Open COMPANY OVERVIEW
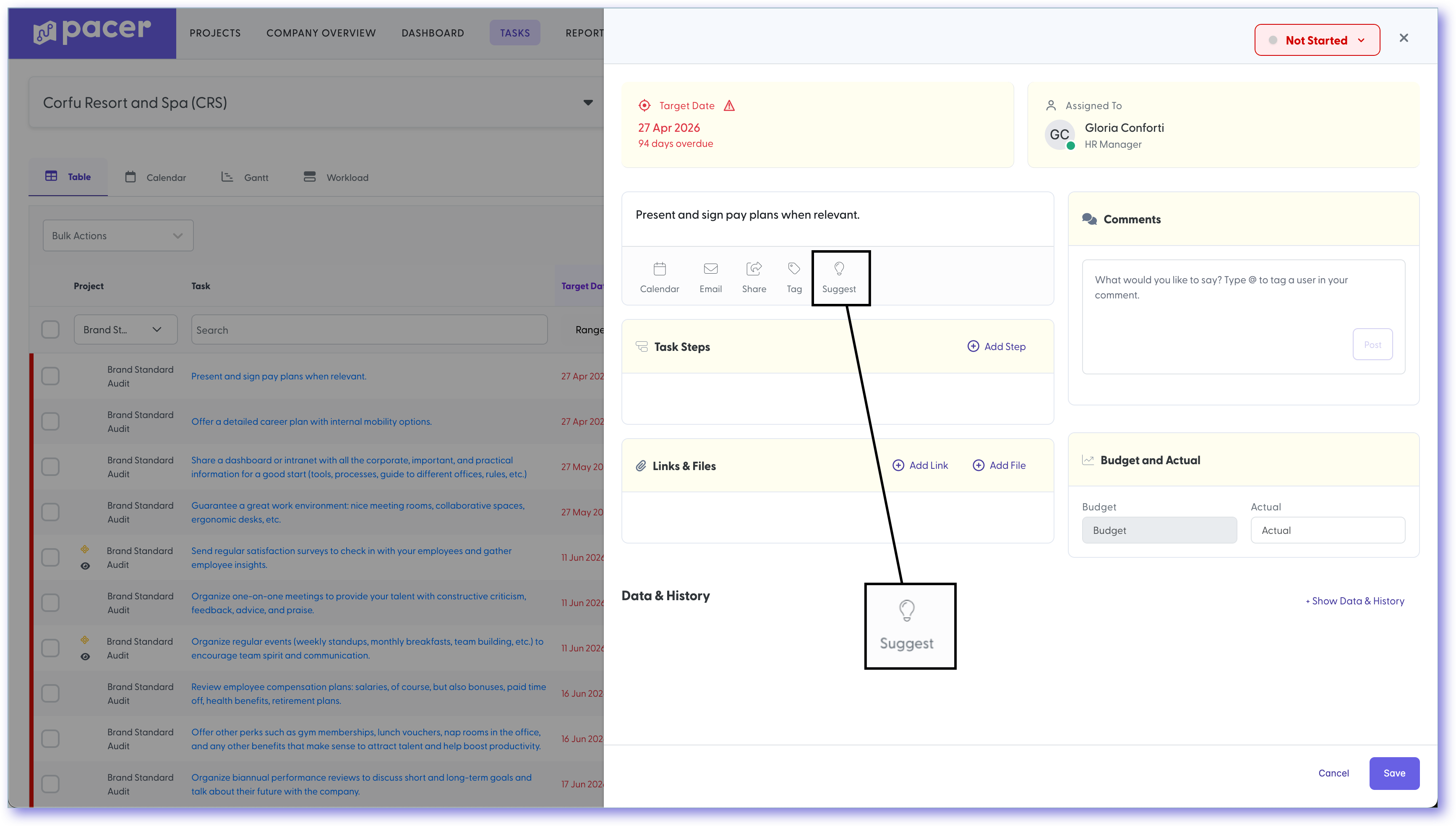Screen dimensions: 1456x826 coord(321,33)
